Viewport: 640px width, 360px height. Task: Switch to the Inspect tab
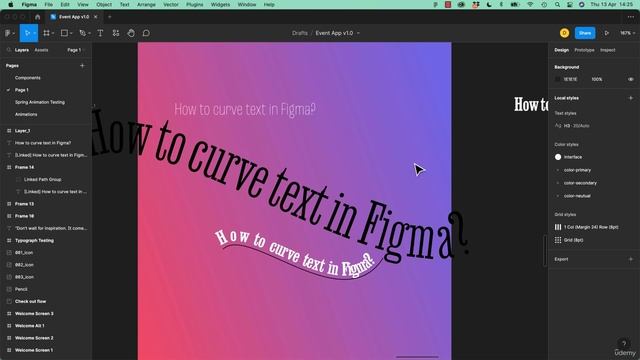pos(607,50)
